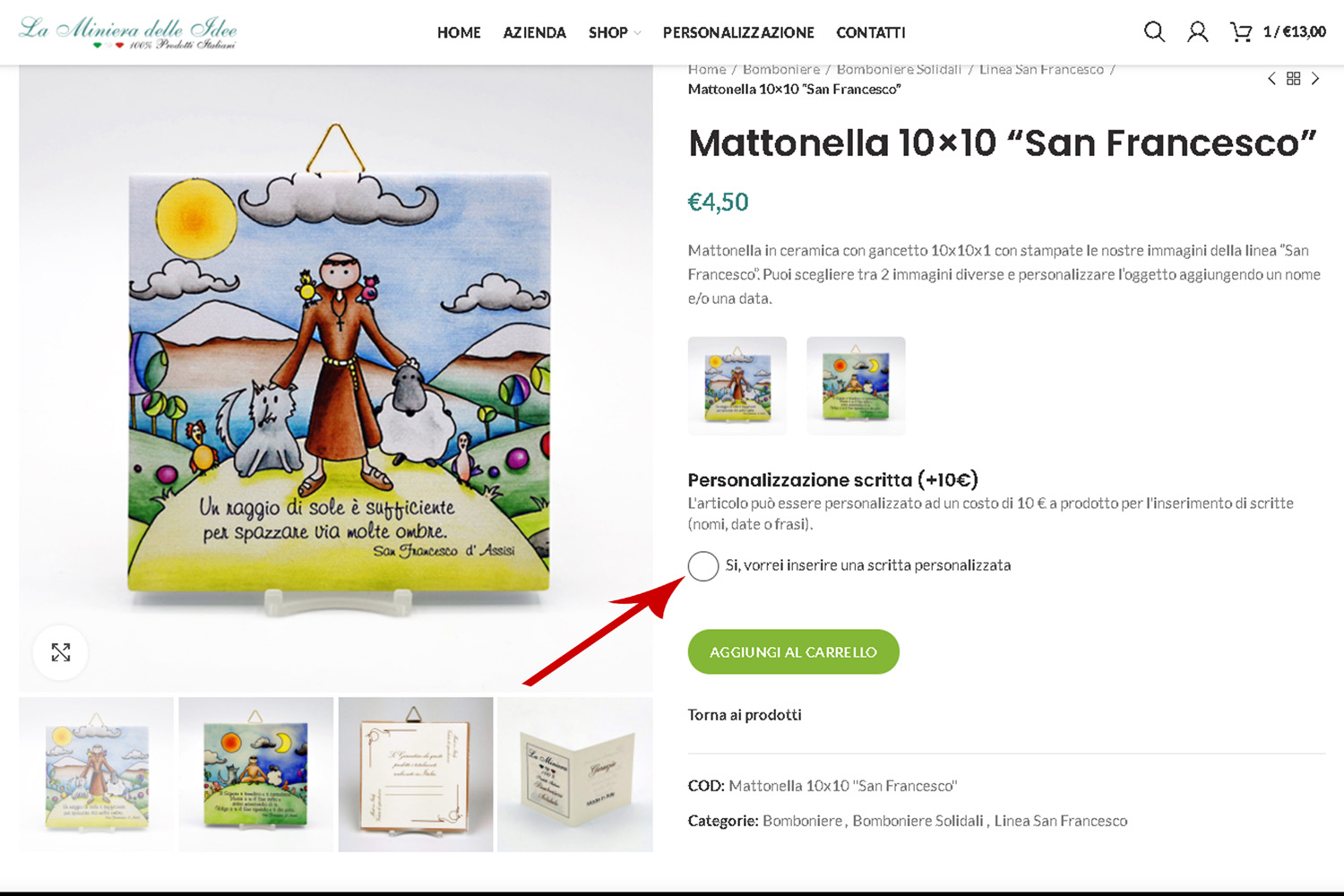Open the CONTATTI menu item
Screen dimensions: 1344x896
[871, 32]
